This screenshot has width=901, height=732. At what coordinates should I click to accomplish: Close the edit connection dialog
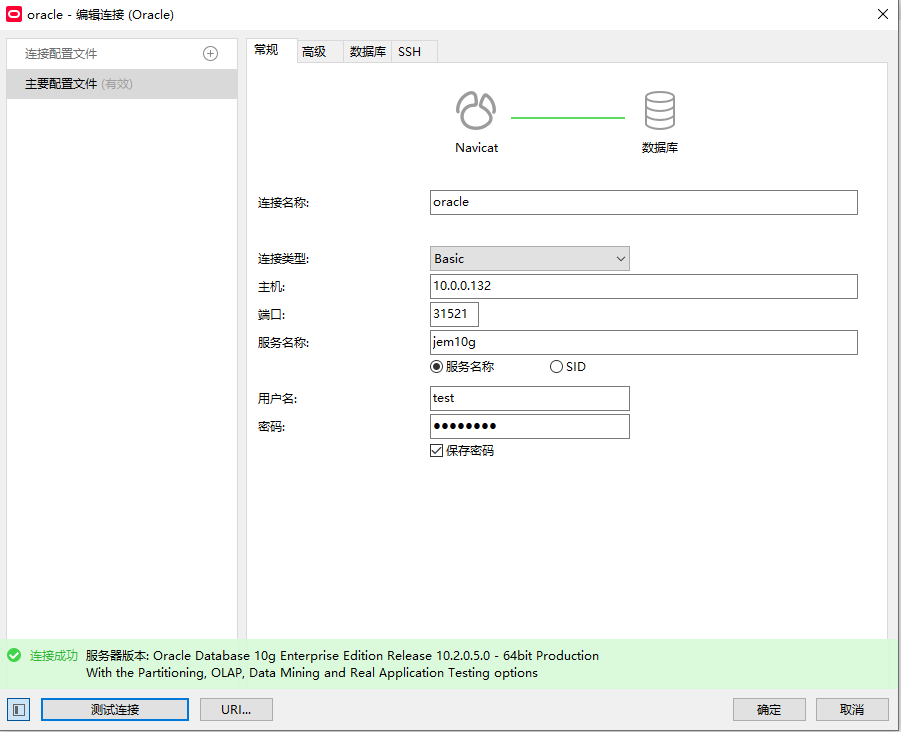click(883, 14)
